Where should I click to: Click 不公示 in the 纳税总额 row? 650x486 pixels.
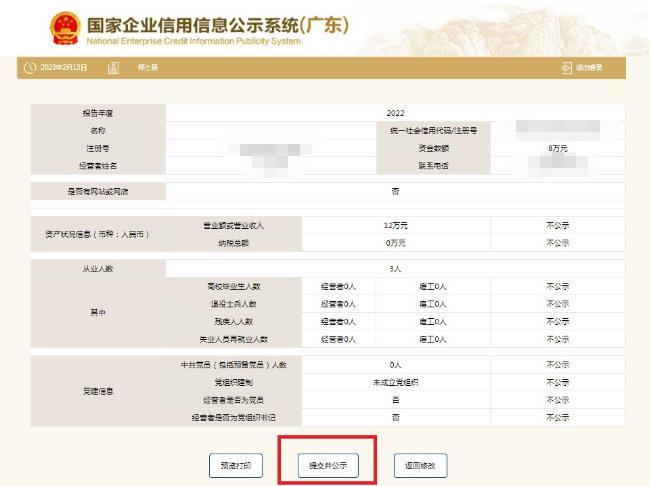coord(557,242)
